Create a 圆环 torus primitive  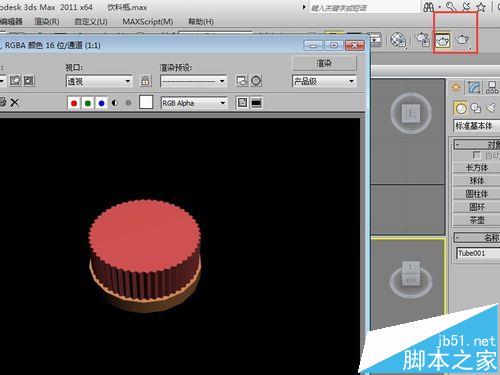click(477, 207)
